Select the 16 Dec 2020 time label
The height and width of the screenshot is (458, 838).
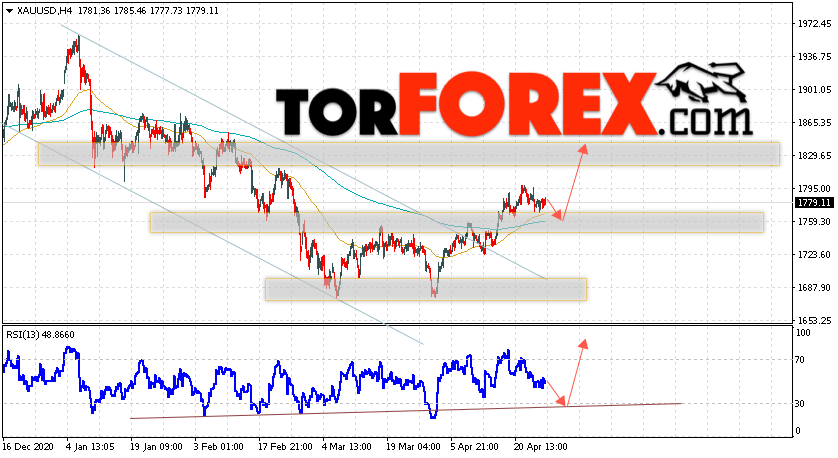click(x=27, y=446)
